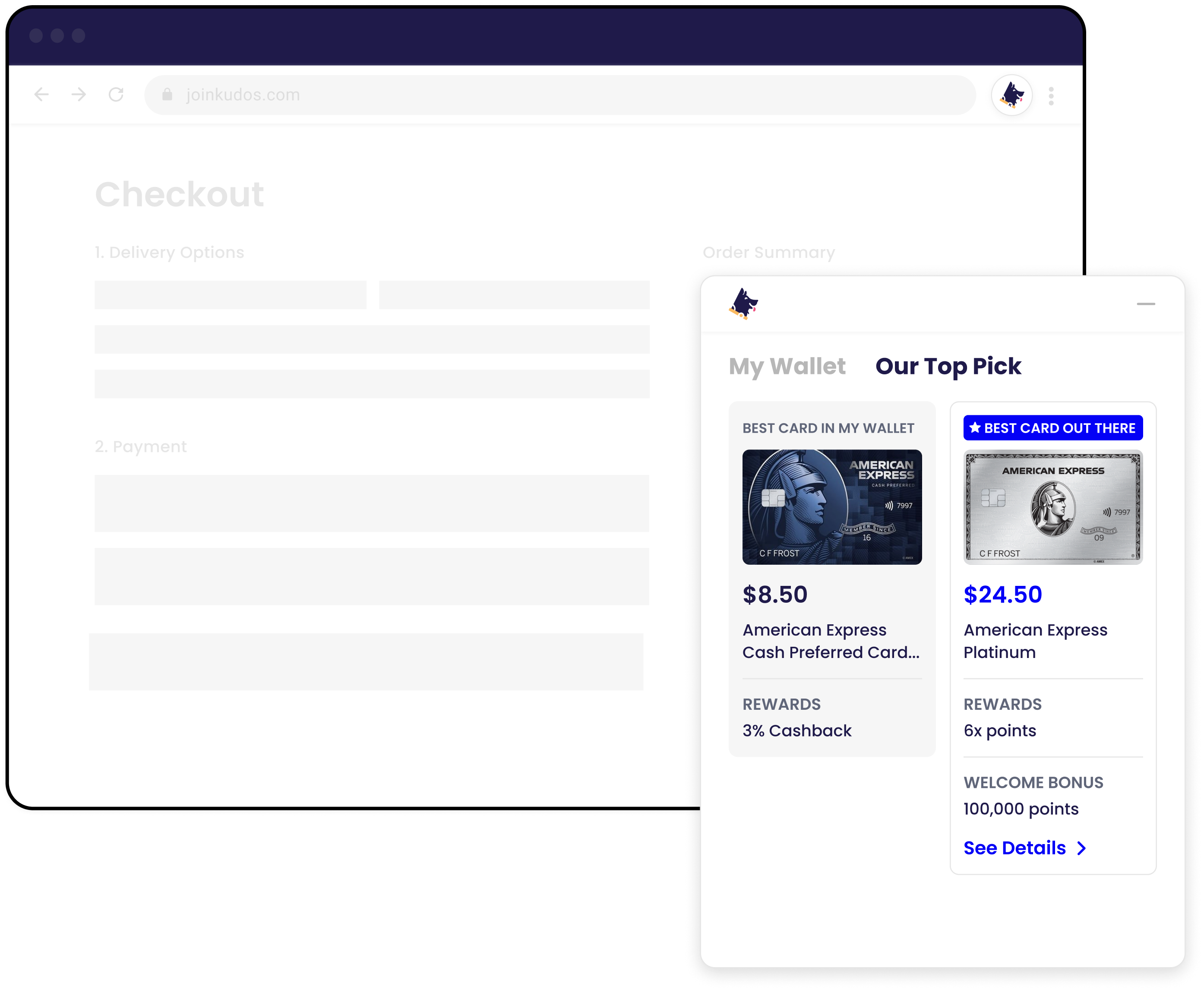Open the See Details link
This screenshot has height=990, width=1204.
pyautogui.click(x=1014, y=848)
